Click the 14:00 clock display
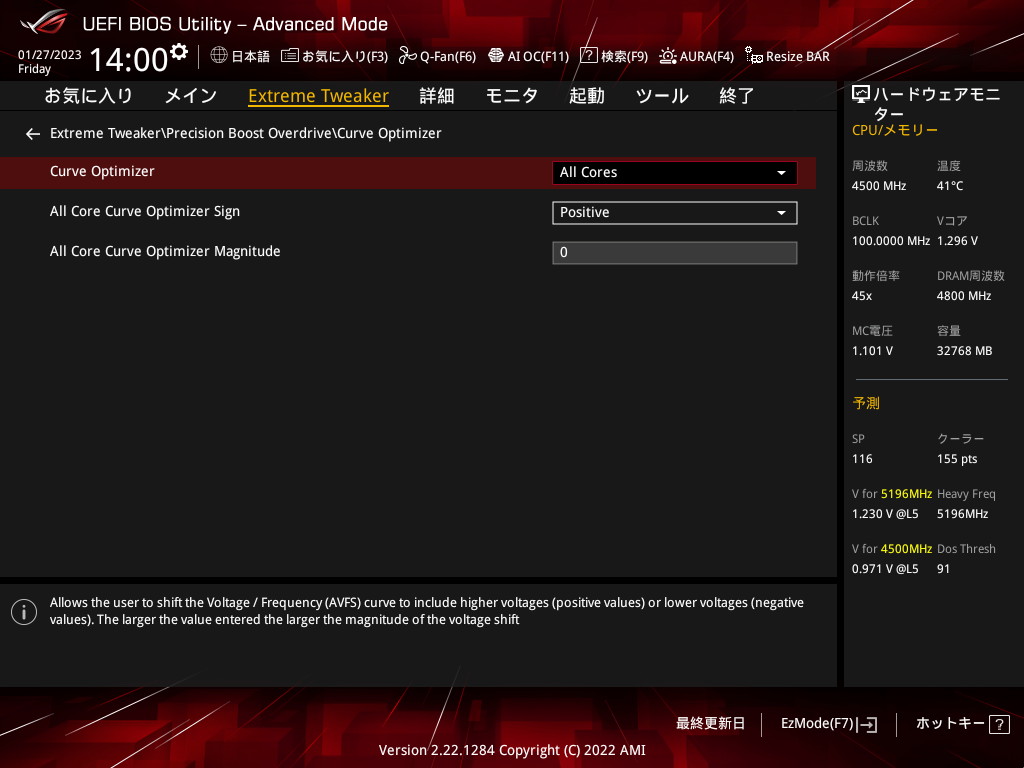Image resolution: width=1024 pixels, height=768 pixels. point(129,59)
